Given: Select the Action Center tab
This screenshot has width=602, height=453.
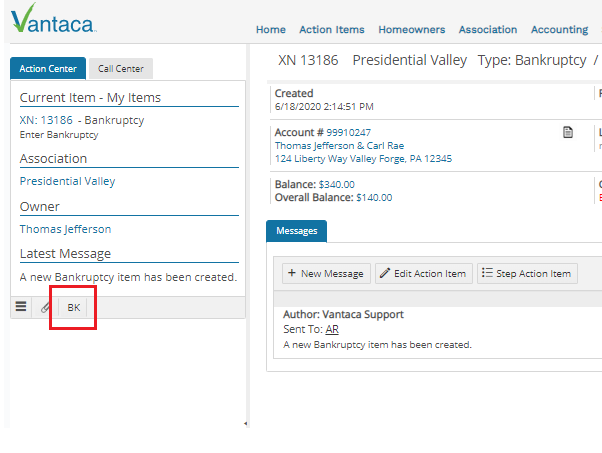Looking at the screenshot, I should point(47,69).
